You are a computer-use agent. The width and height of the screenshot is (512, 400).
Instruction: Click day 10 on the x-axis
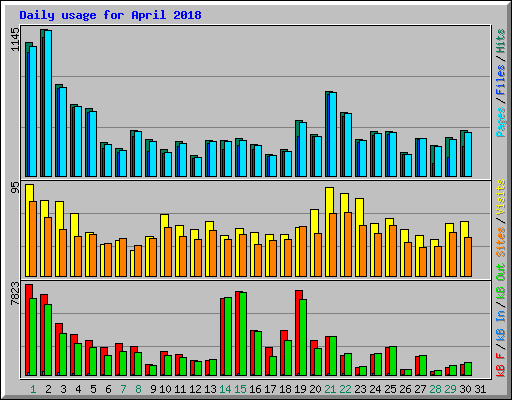[x=165, y=389]
